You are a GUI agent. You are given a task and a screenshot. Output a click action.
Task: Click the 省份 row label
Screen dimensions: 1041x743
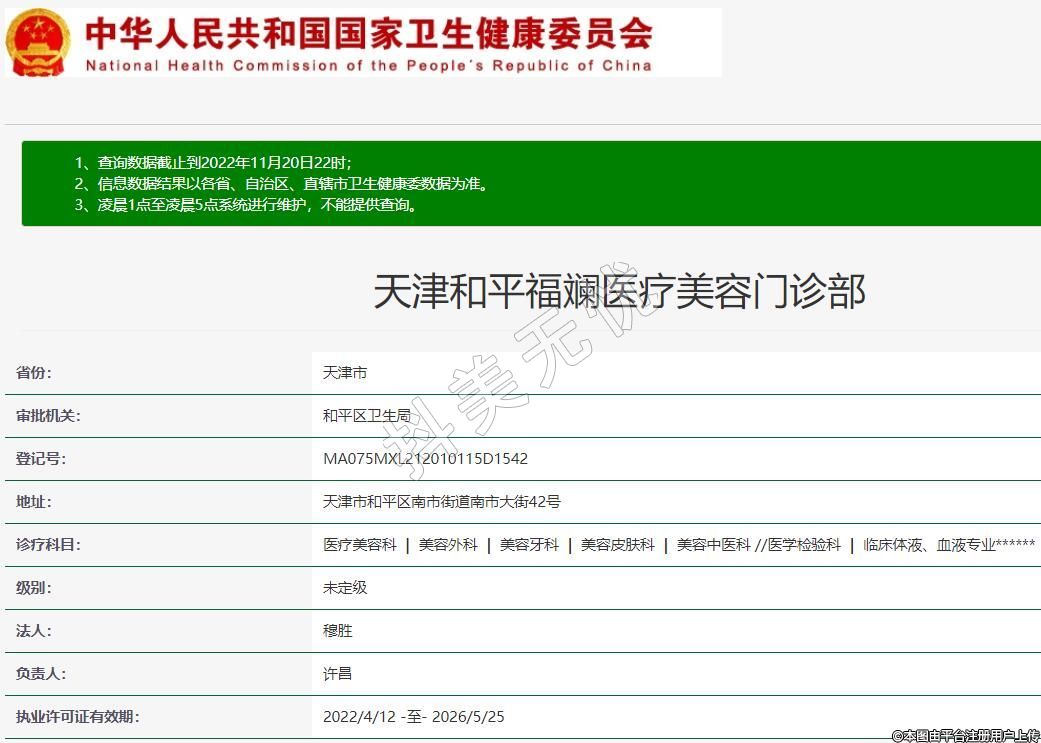point(34,373)
